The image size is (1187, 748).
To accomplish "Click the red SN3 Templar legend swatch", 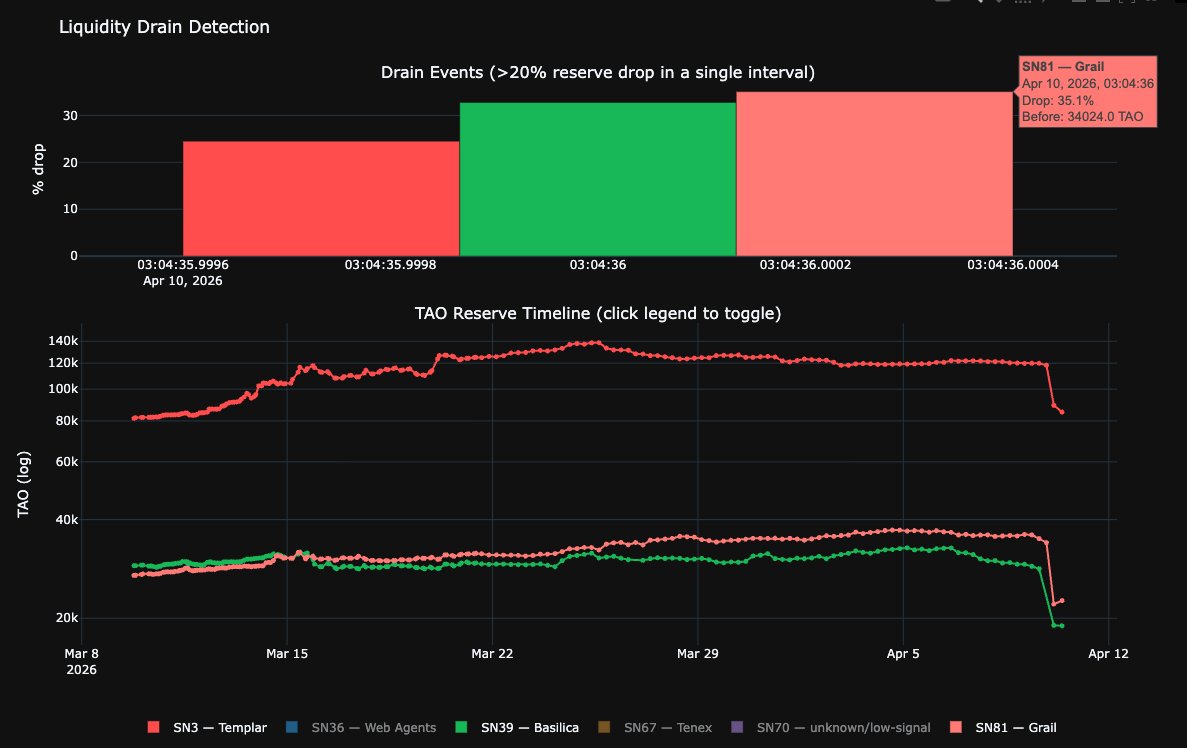I will tap(153, 727).
